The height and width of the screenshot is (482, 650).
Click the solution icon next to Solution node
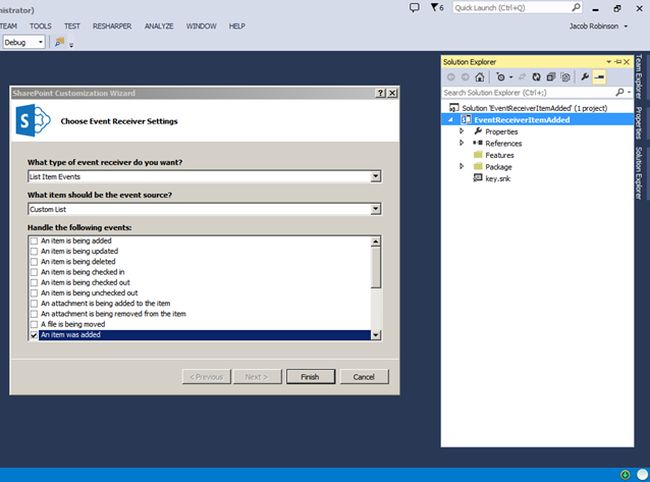pos(454,108)
